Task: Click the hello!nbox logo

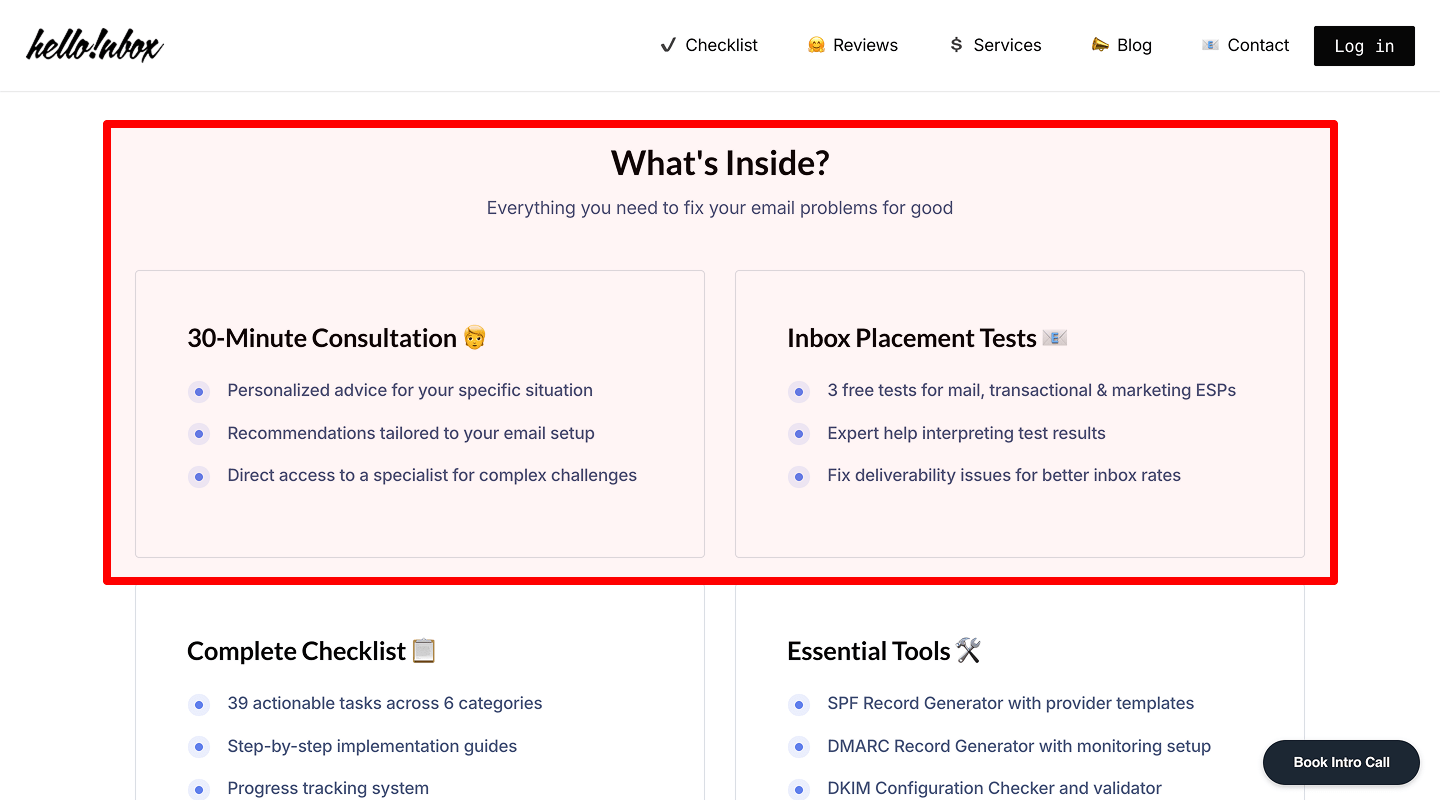Action: coord(93,44)
